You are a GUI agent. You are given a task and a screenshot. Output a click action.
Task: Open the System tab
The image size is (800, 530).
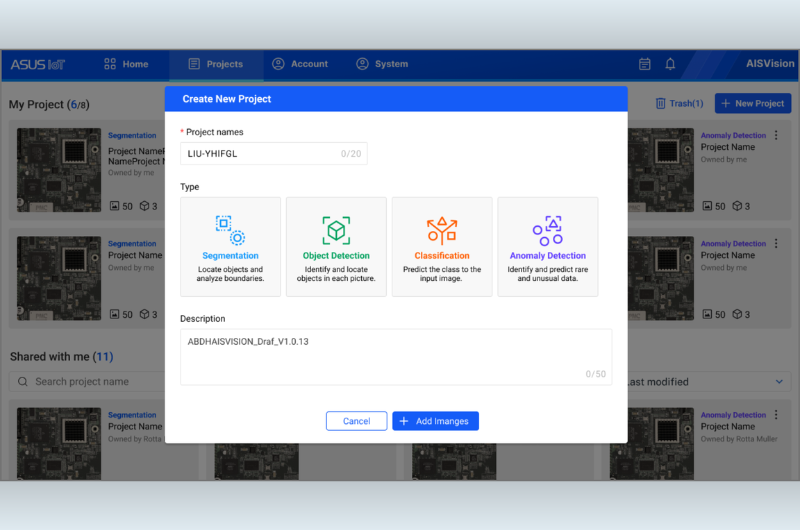pos(382,64)
